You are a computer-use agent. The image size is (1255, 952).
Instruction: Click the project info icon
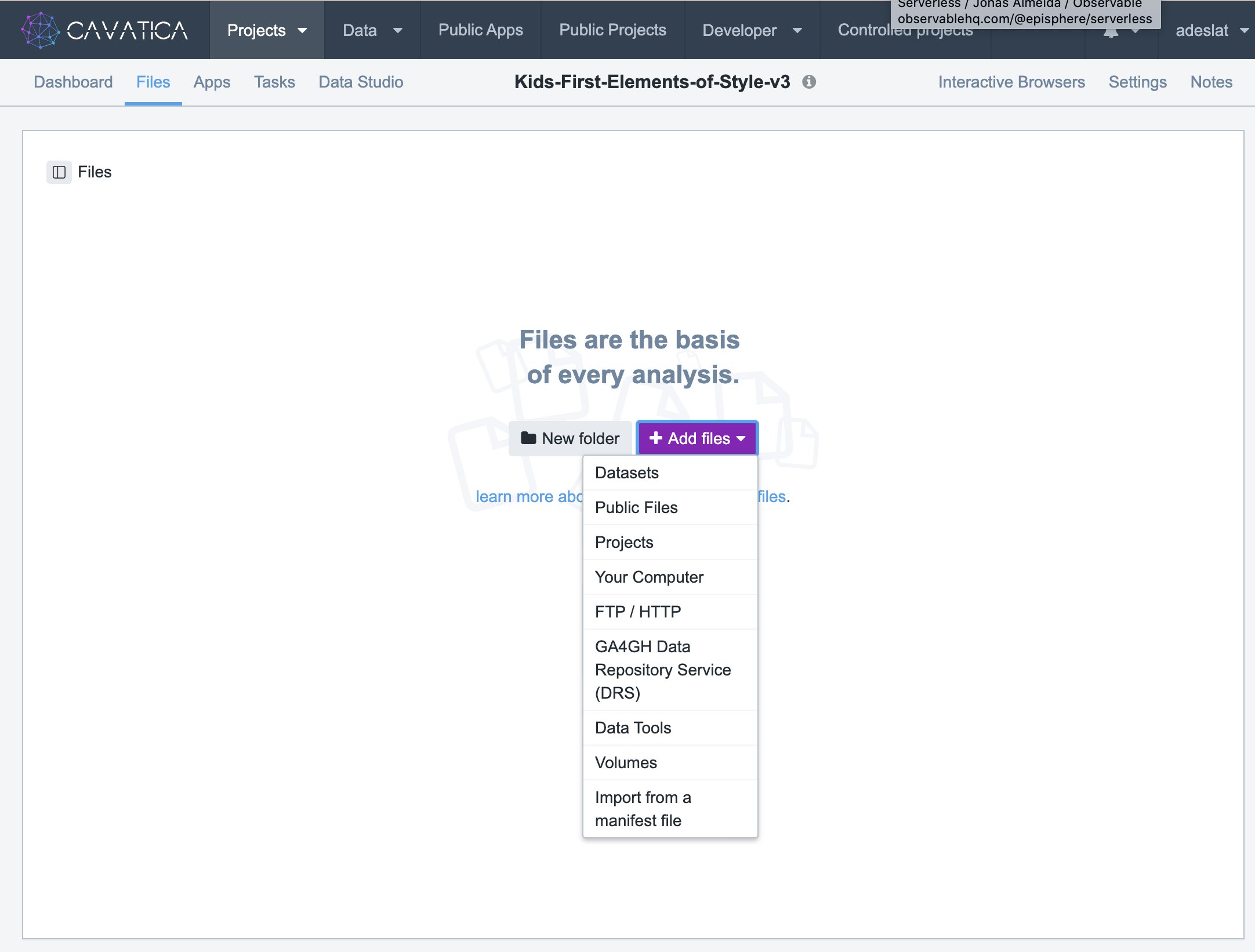pyautogui.click(x=809, y=82)
